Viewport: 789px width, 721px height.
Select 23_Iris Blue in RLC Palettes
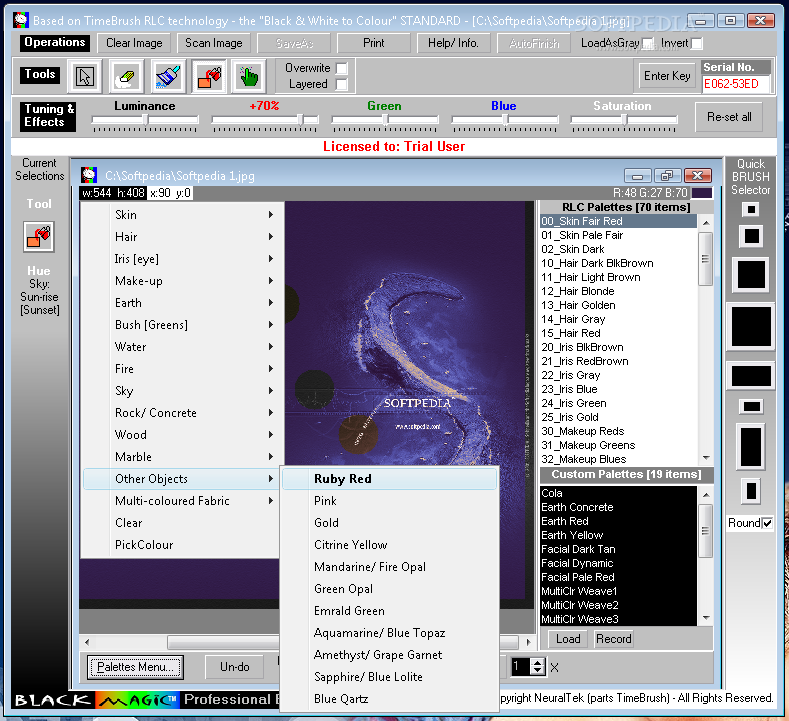click(x=618, y=389)
